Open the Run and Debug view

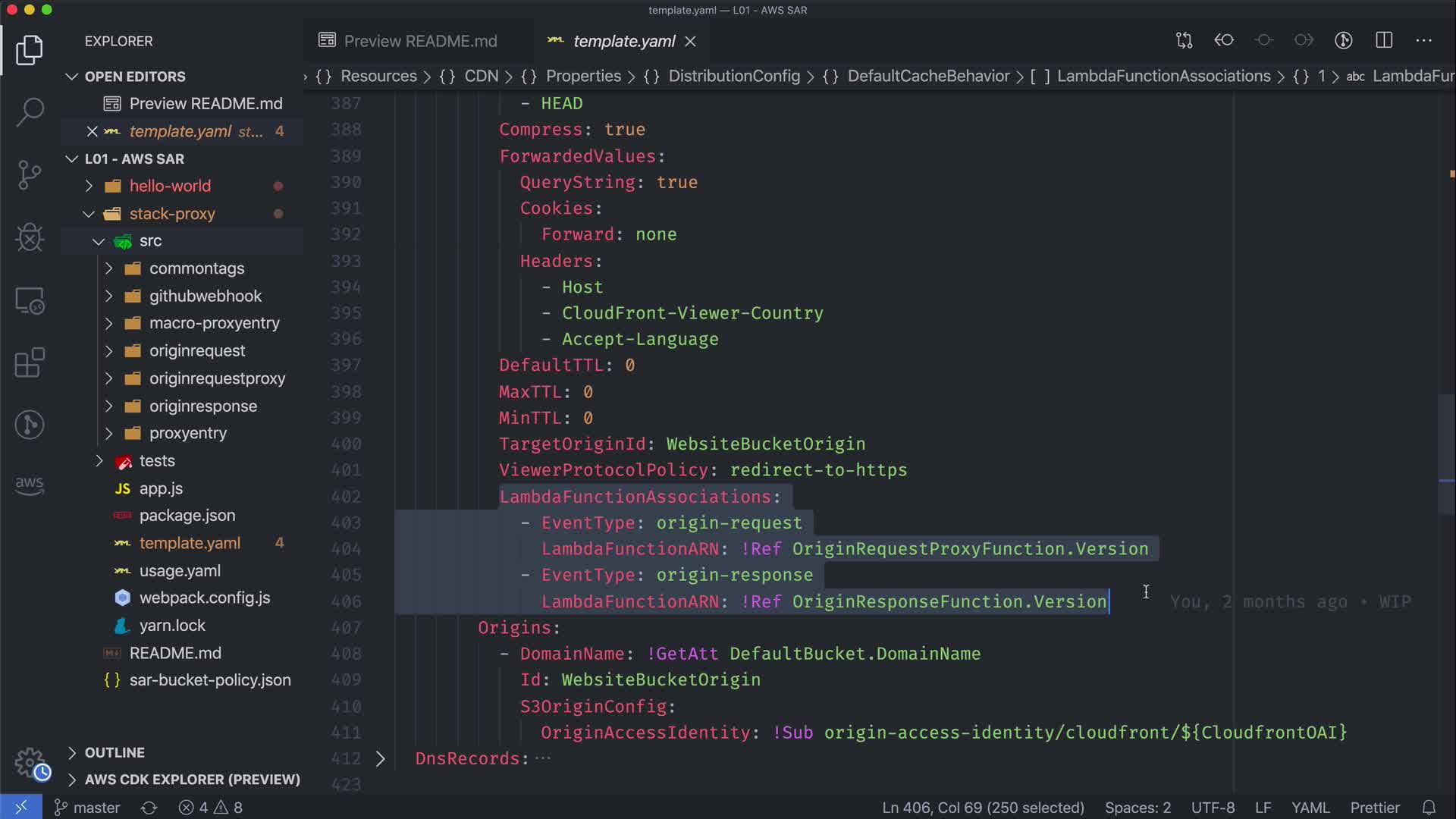click(30, 237)
